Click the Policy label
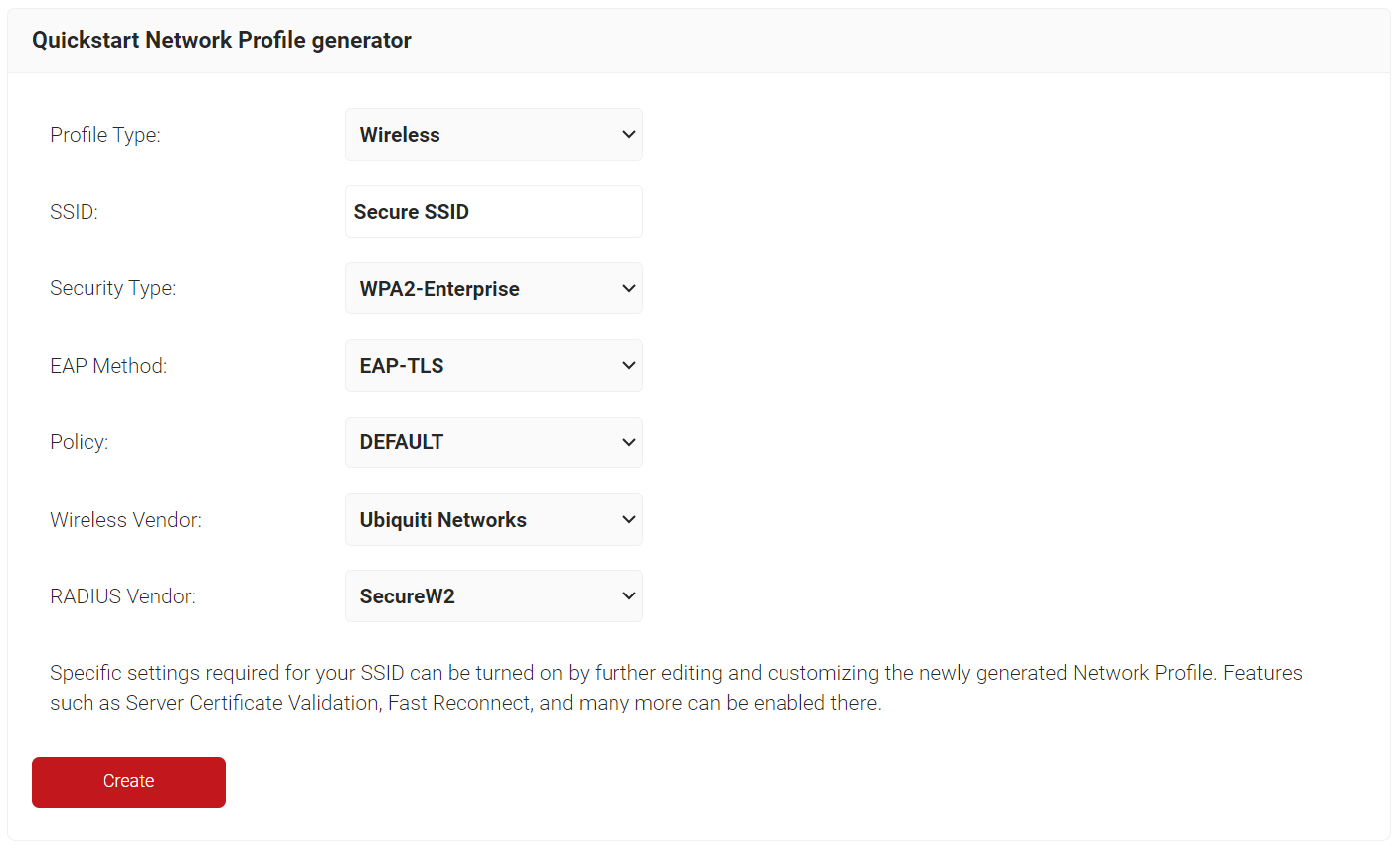1400x848 pixels. (79, 442)
